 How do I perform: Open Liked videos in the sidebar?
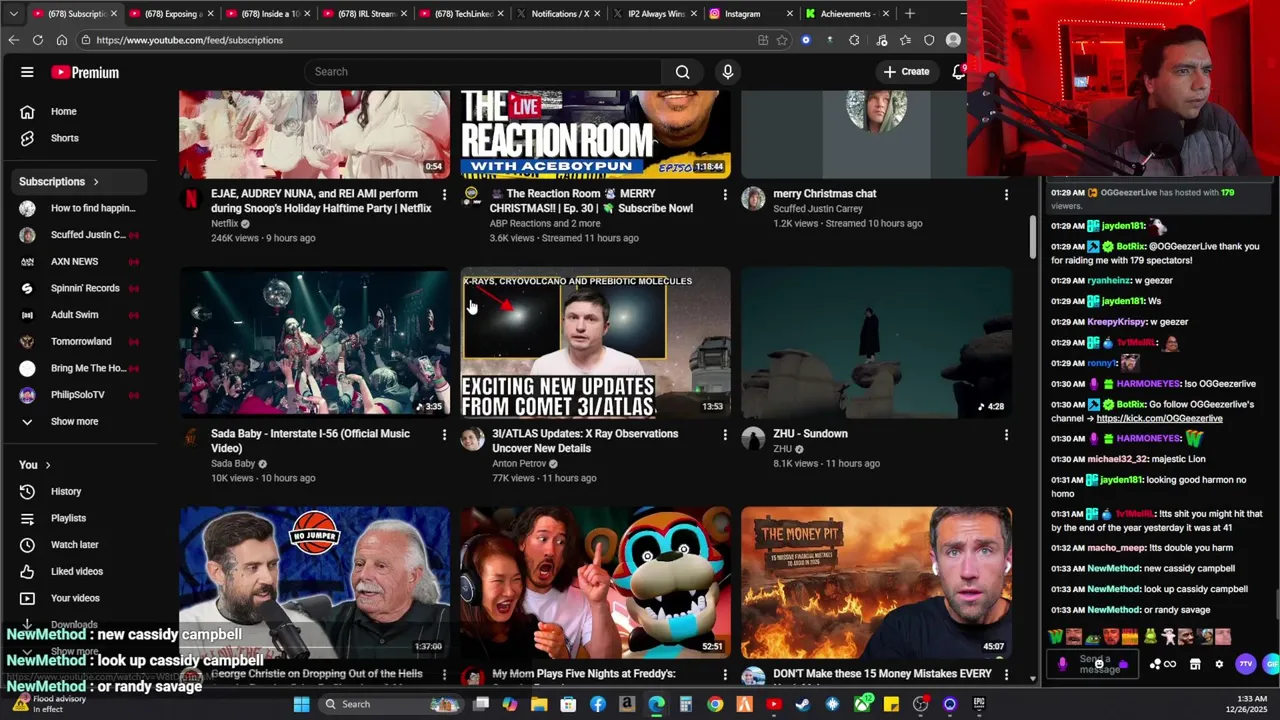point(80,571)
